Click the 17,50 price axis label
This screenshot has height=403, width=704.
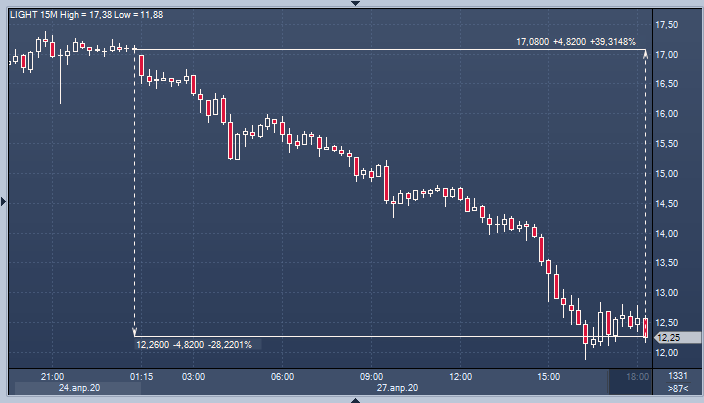pyautogui.click(x=666, y=24)
